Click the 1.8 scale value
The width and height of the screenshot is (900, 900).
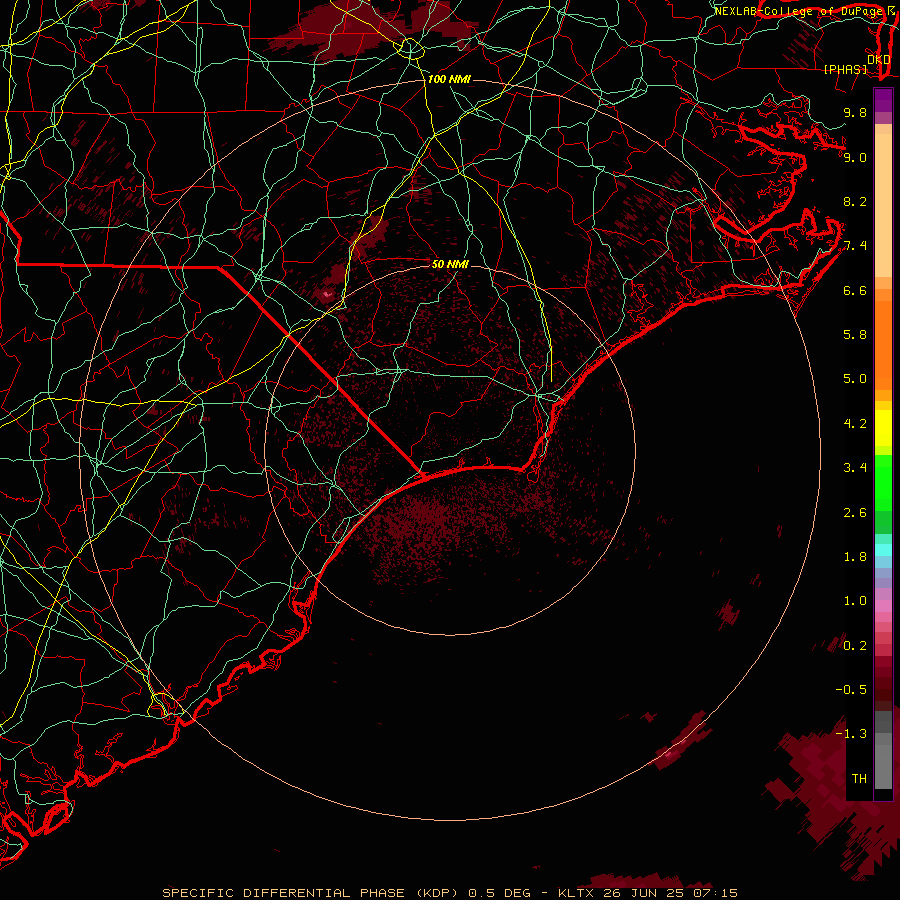click(x=855, y=557)
